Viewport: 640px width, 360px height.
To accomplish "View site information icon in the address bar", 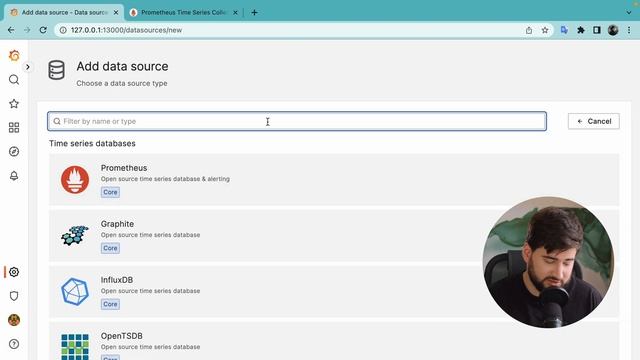I will point(63,30).
